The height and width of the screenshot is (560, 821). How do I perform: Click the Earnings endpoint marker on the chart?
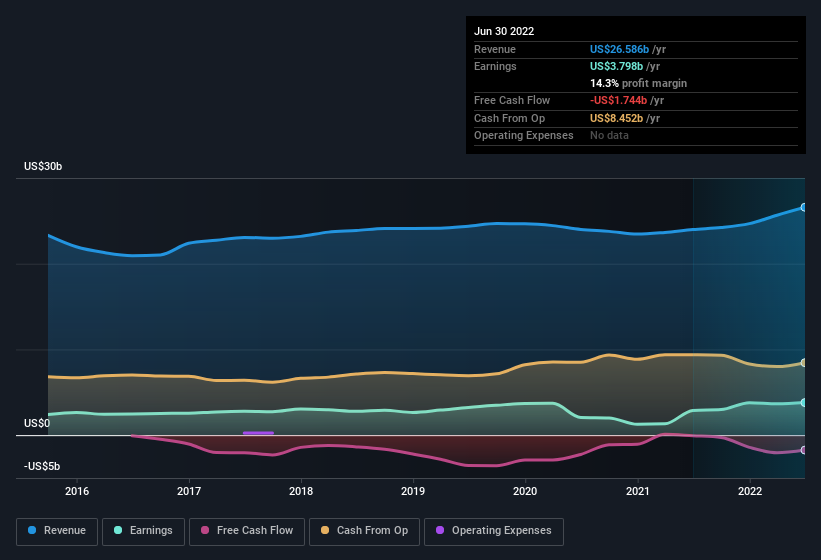804,402
